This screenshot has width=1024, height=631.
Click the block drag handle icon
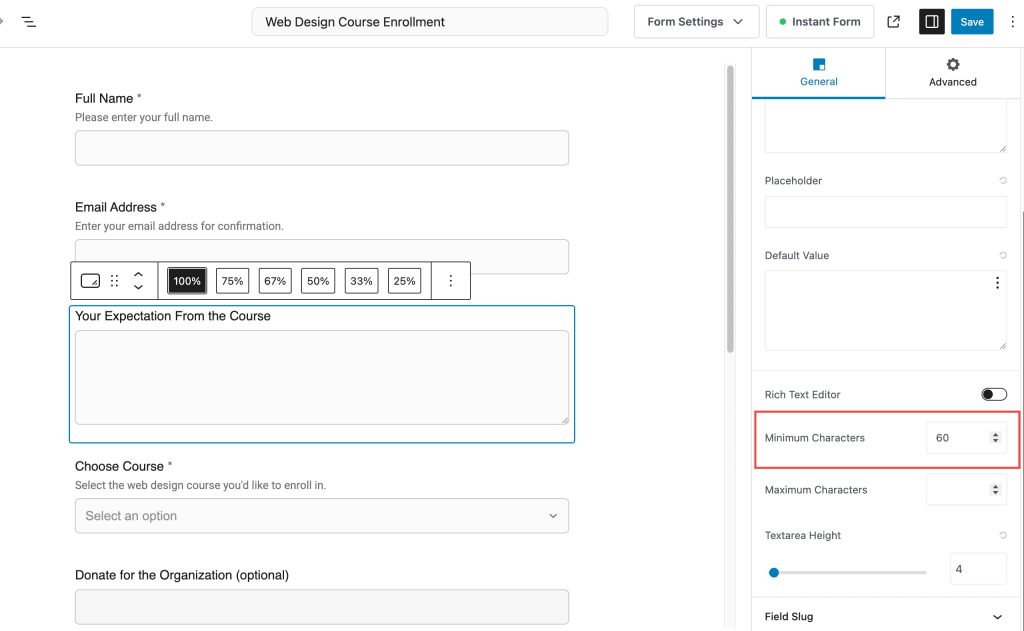coord(114,281)
